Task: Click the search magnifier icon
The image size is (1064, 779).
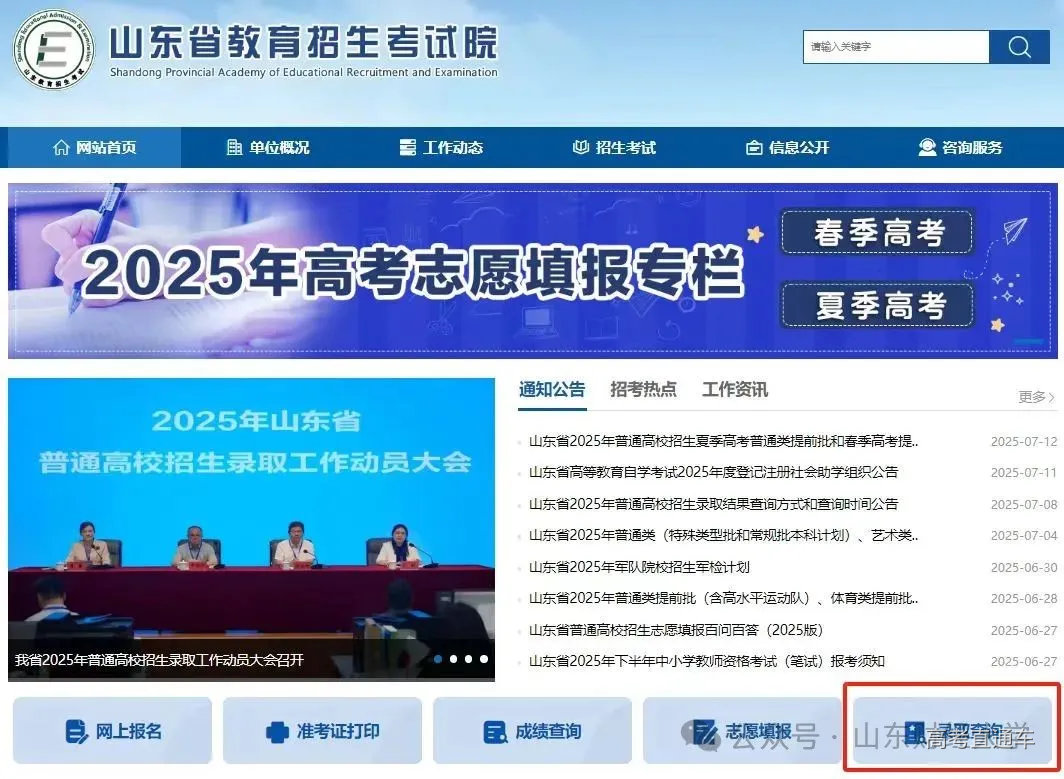Action: 1019,46
